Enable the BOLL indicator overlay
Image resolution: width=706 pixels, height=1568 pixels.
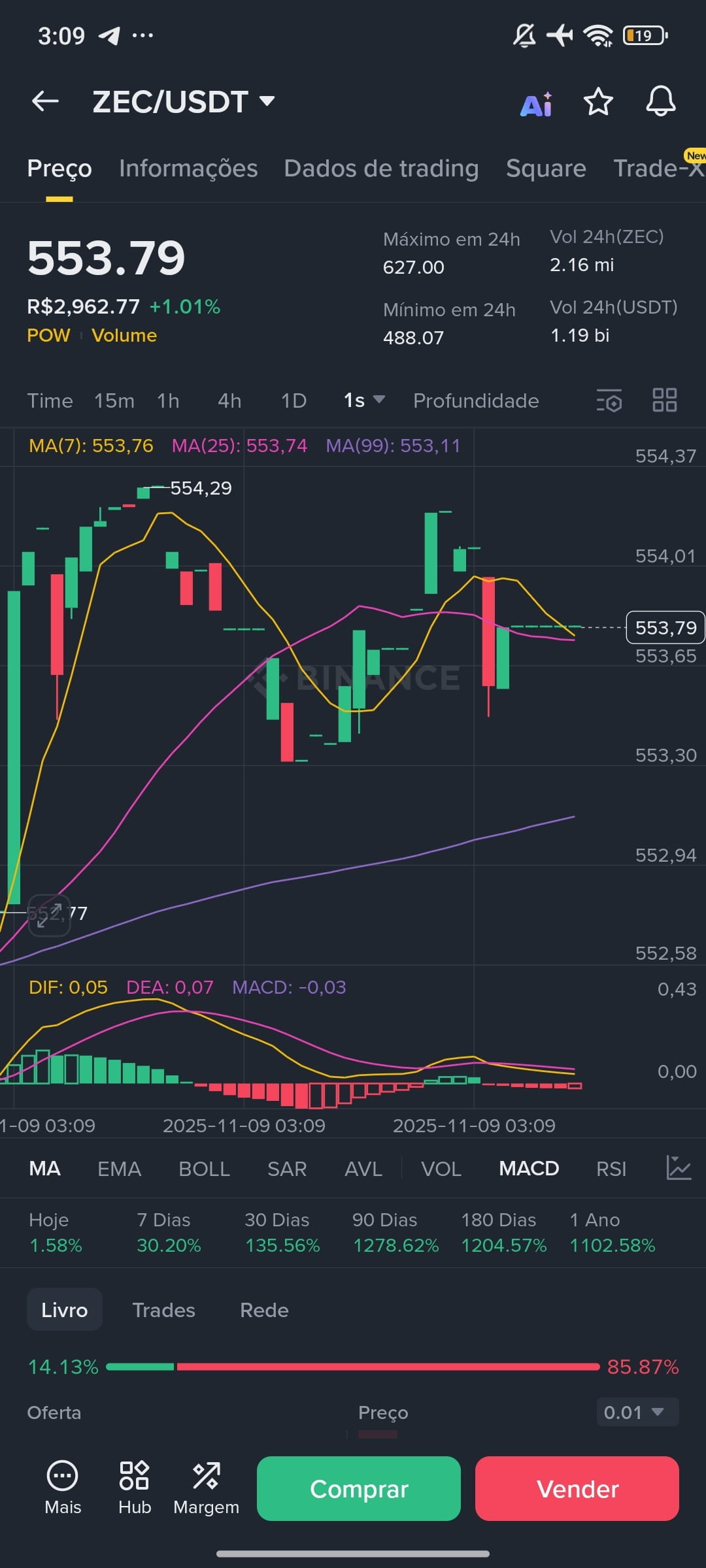[x=204, y=1169]
